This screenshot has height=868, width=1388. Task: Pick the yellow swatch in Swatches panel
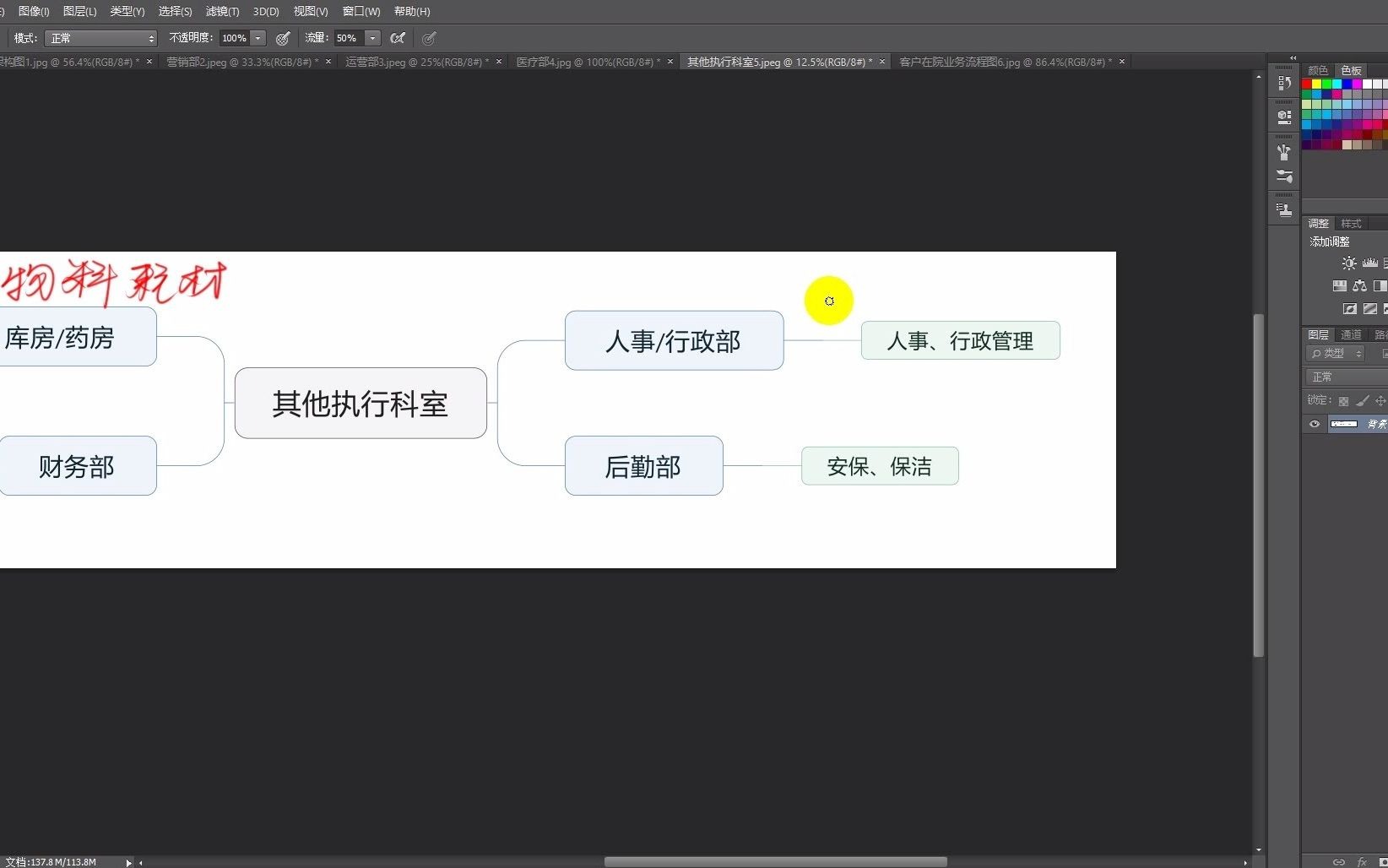click(x=1316, y=84)
